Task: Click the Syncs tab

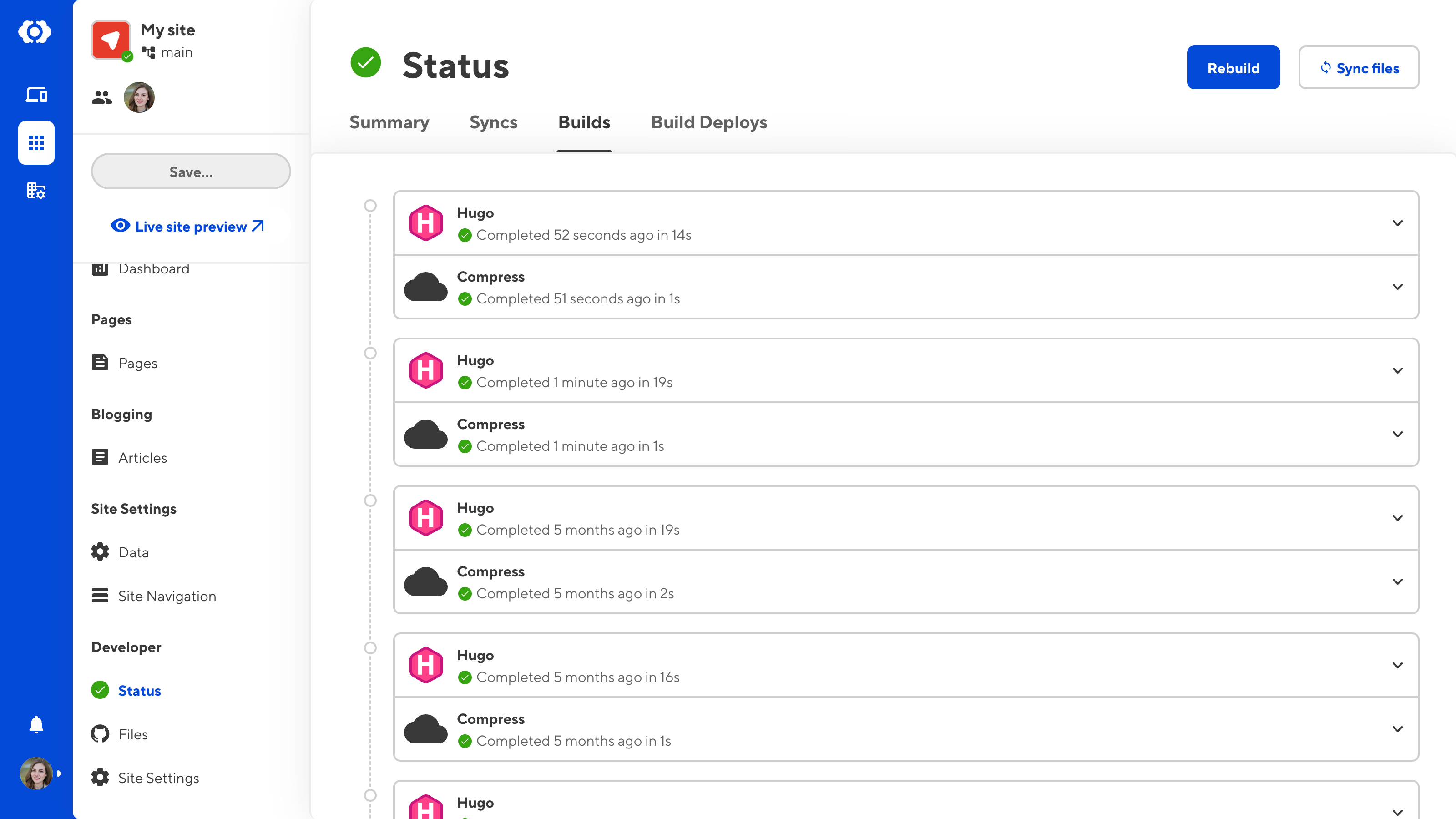Action: click(493, 123)
